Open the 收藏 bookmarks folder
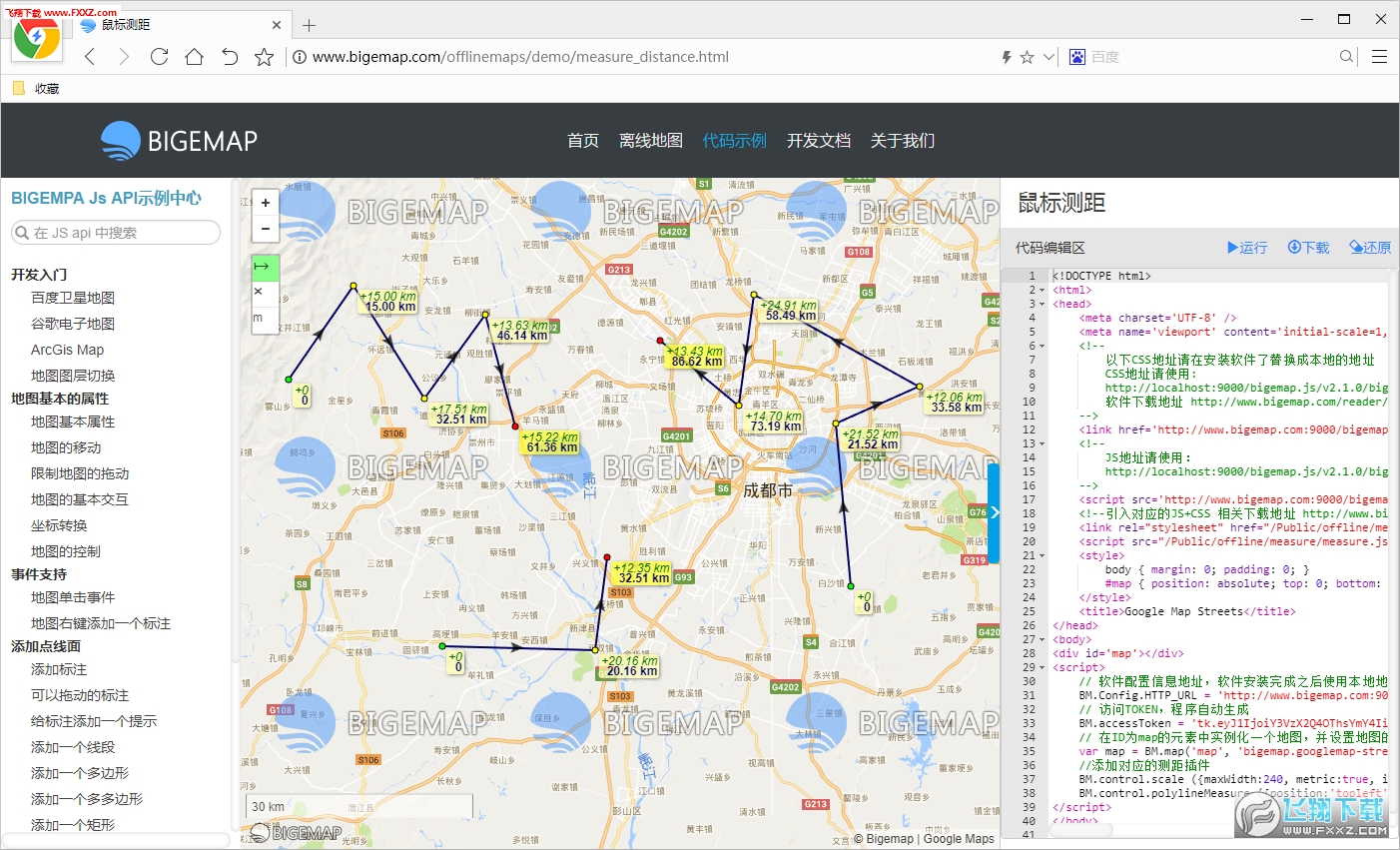The height and width of the screenshot is (850, 1400). tap(36, 89)
